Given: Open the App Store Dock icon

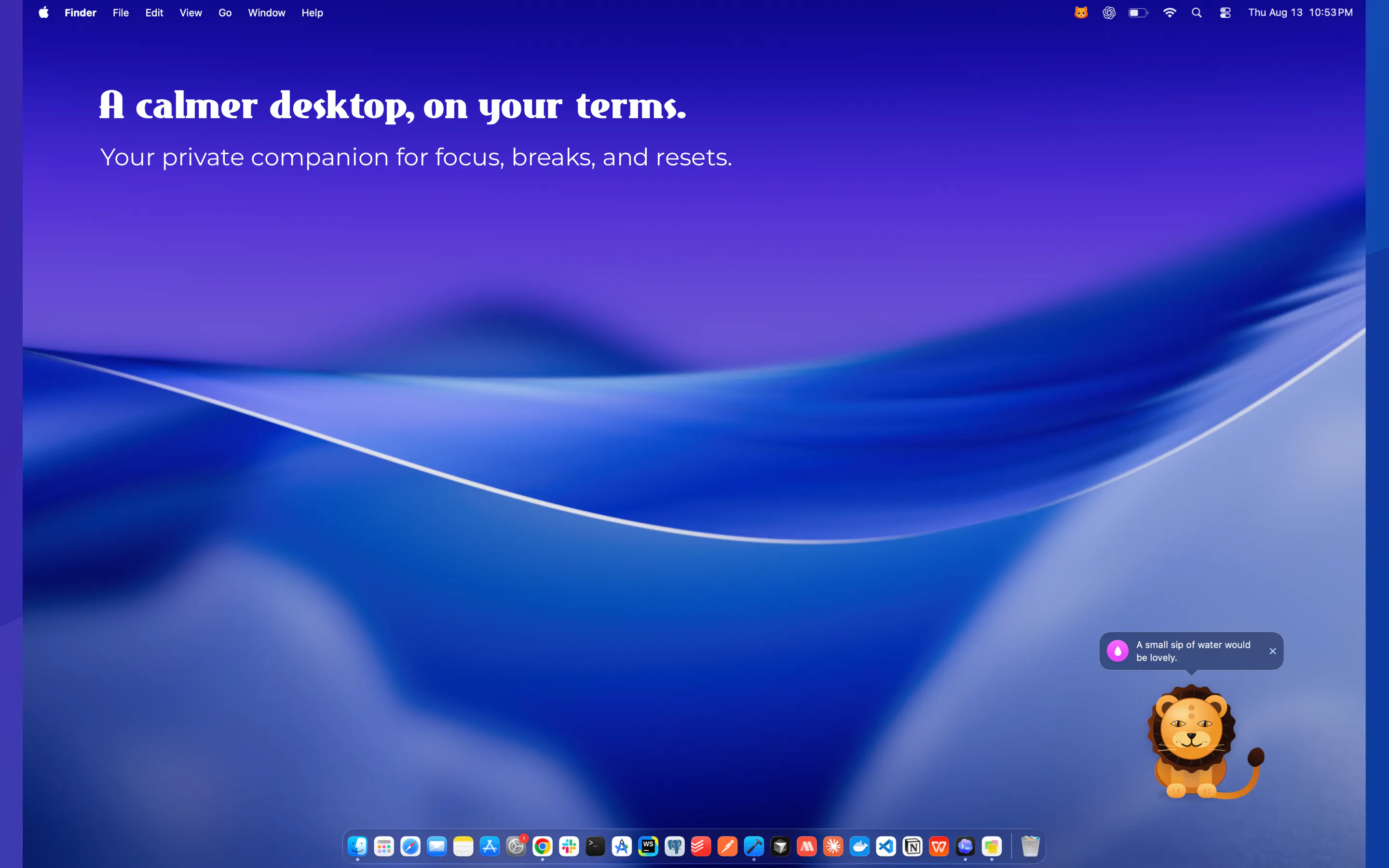Looking at the screenshot, I should (490, 846).
